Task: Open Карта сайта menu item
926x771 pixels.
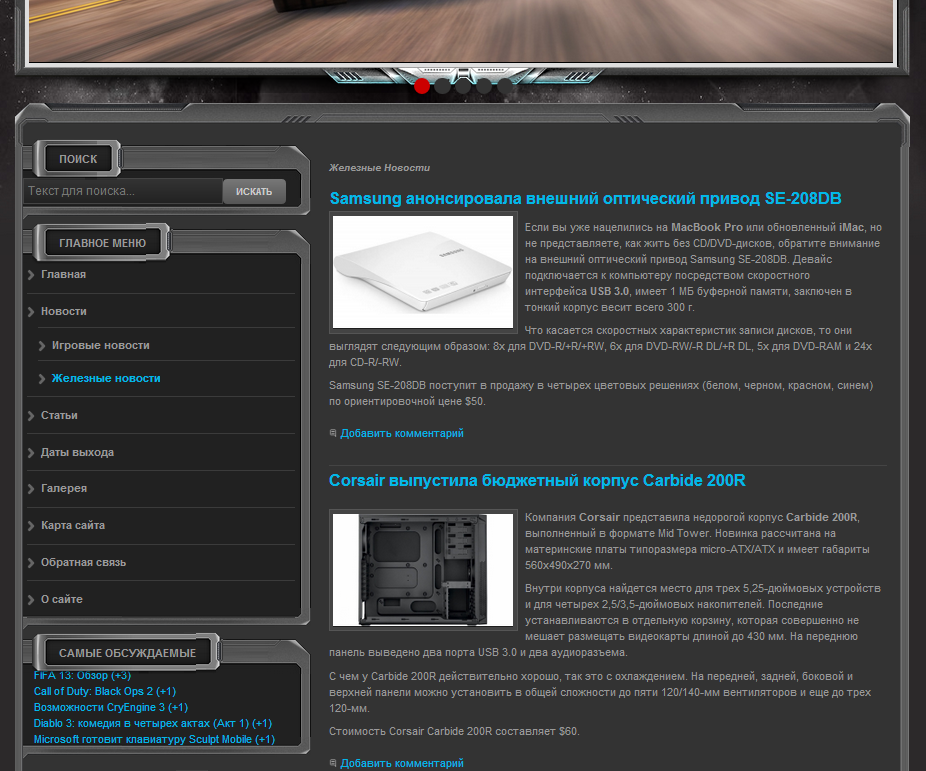Action: click(x=73, y=525)
